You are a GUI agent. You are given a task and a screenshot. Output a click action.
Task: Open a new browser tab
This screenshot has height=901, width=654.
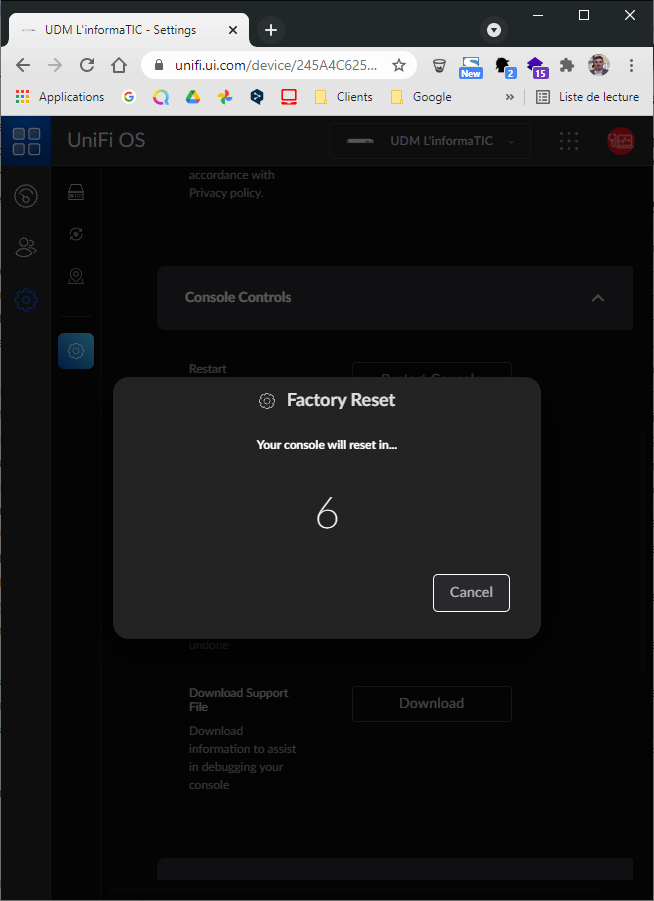[271, 30]
